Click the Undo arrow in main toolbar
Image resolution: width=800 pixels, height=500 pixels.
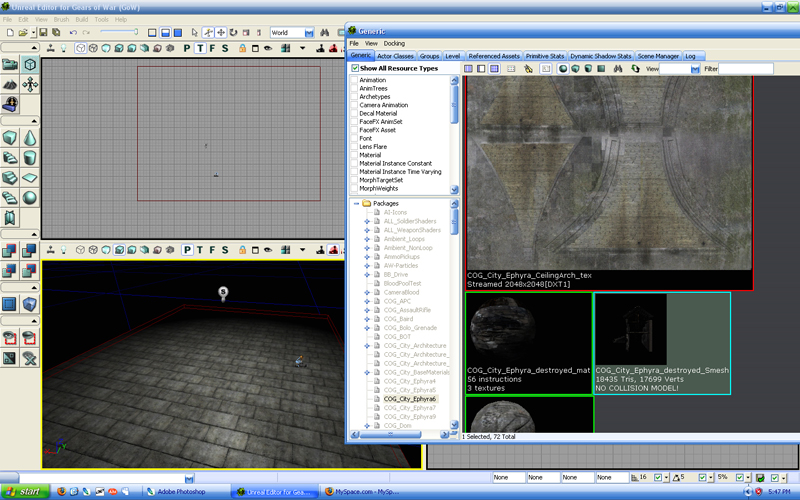pos(73,32)
